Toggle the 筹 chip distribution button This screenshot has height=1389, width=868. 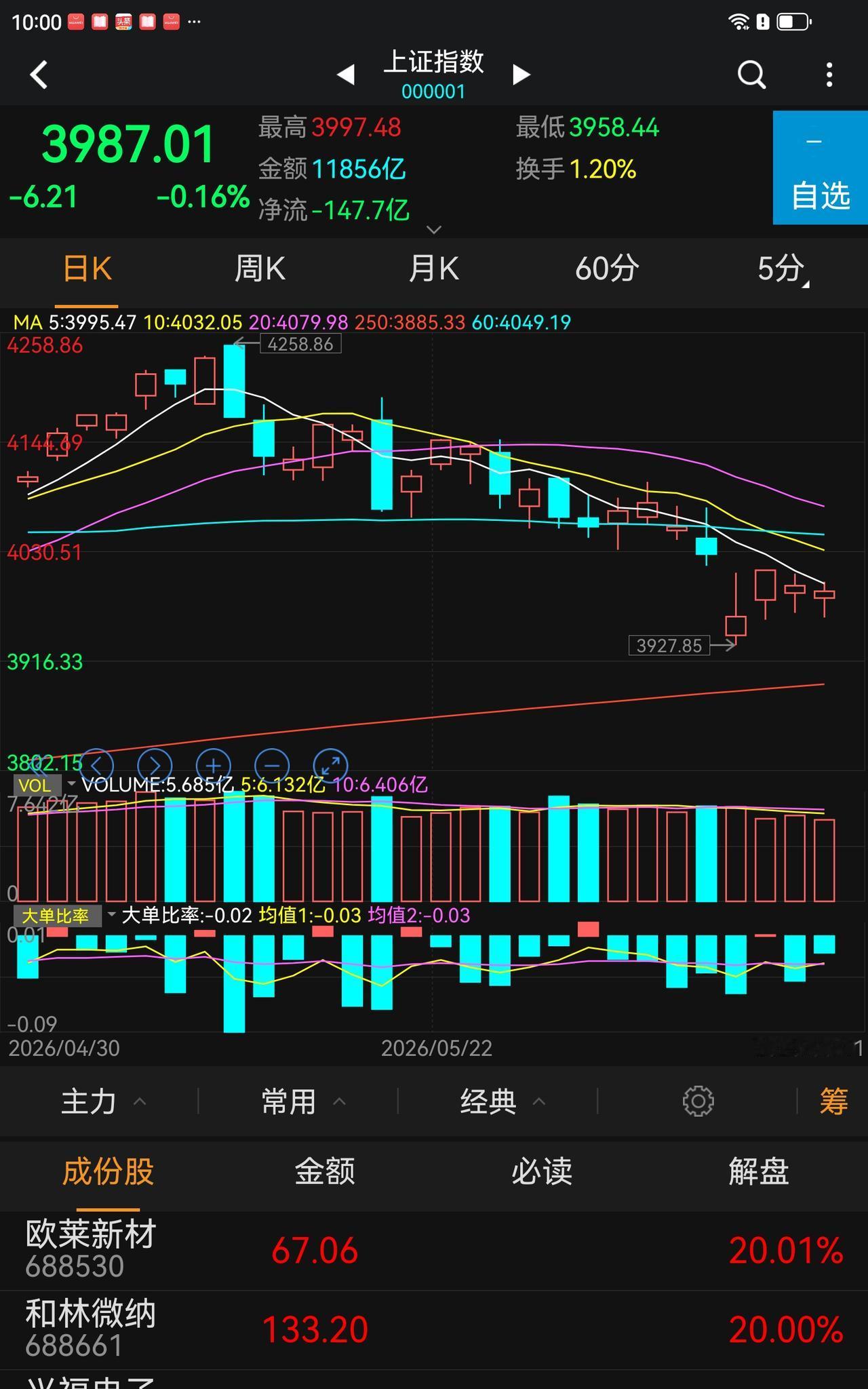[x=833, y=1101]
